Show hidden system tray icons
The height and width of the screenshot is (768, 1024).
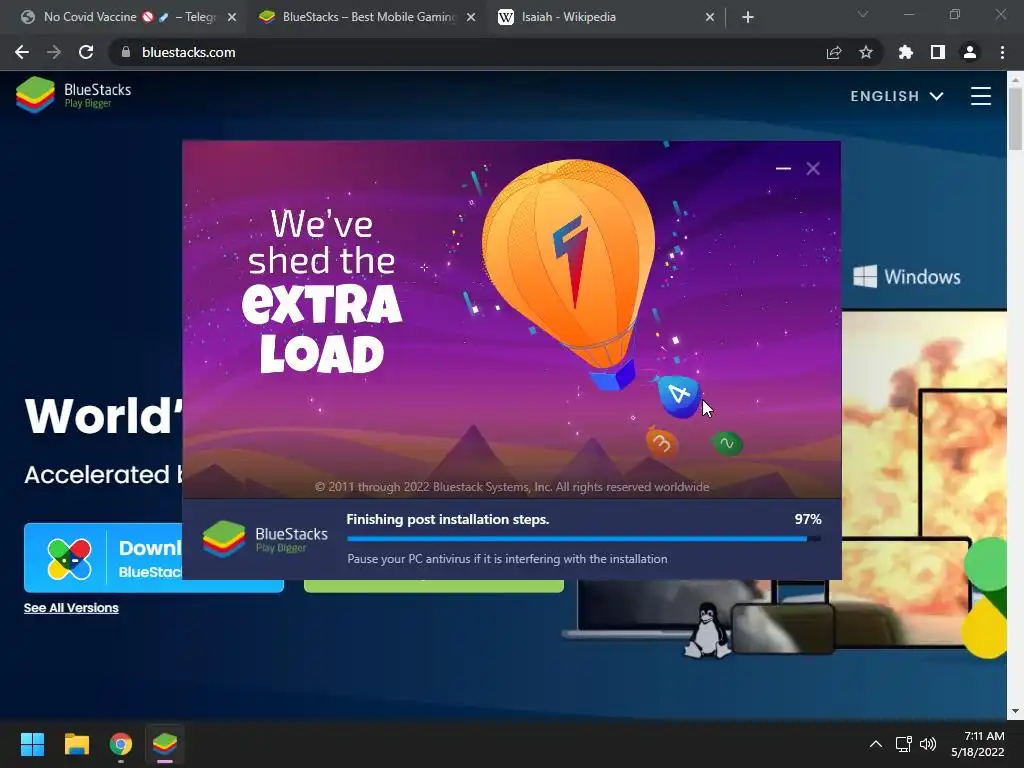click(876, 744)
